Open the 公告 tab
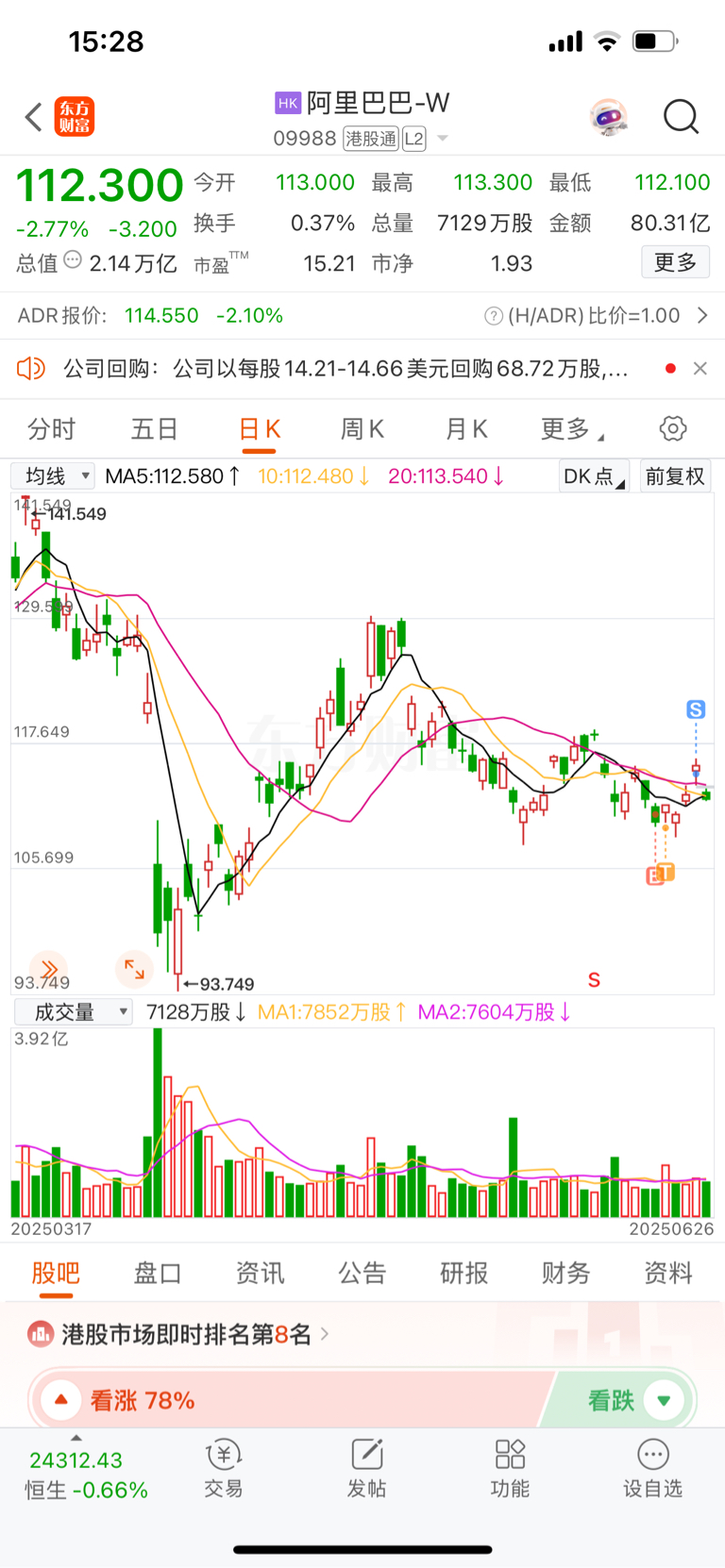Screen dimensions: 725x1568 point(362,1274)
